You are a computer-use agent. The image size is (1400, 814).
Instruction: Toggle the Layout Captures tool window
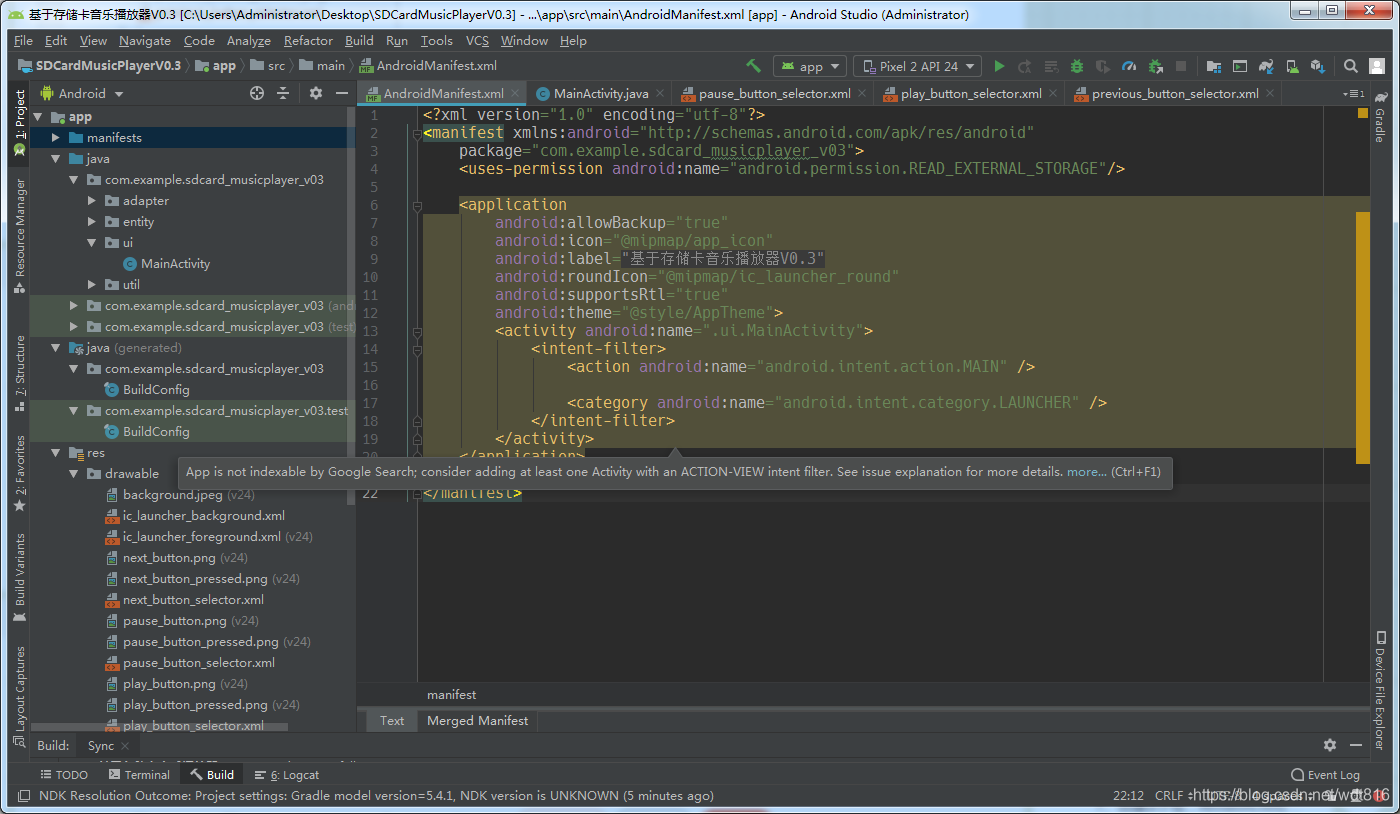tap(19, 696)
